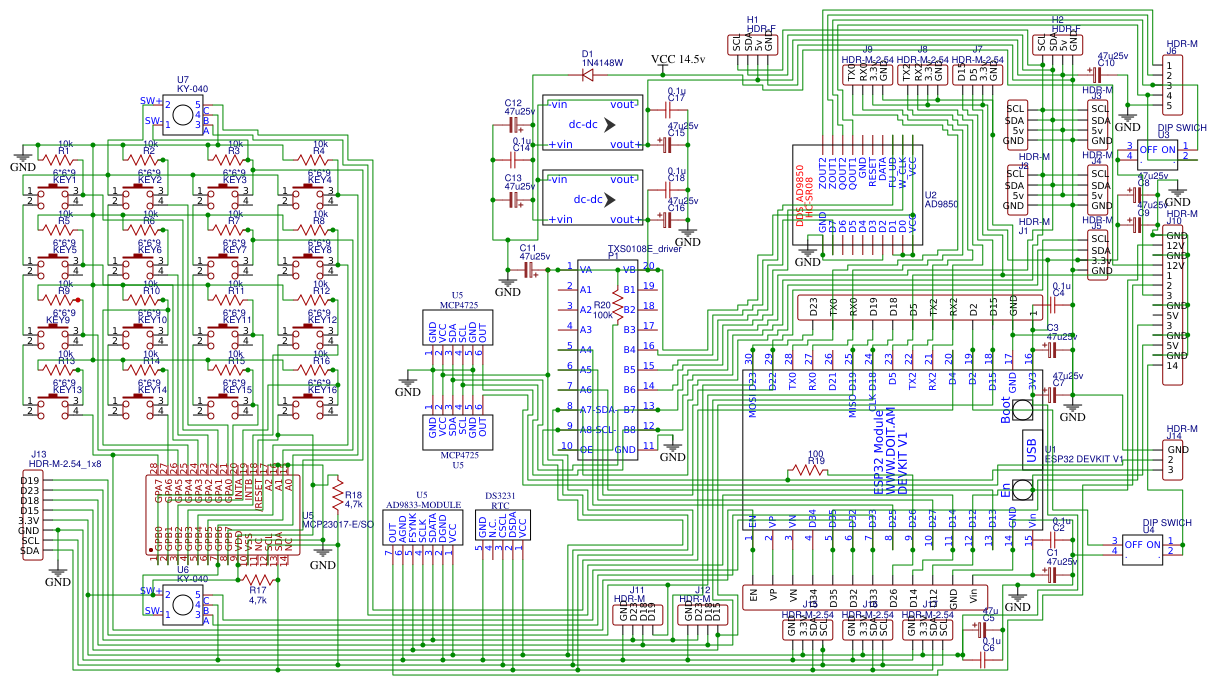Select the R17 4,7k resistor symbol

[257, 578]
